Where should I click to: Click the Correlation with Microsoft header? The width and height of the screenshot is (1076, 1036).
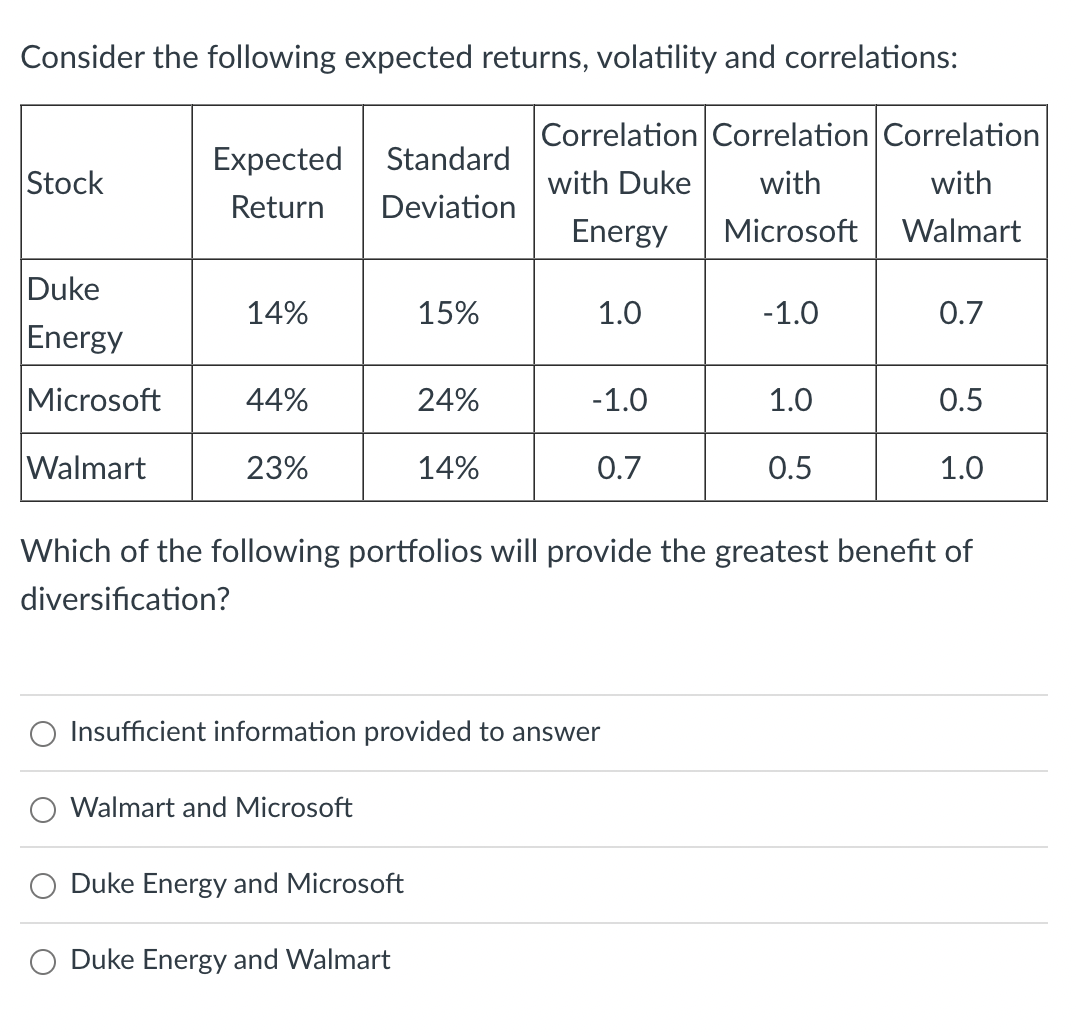coord(790,182)
